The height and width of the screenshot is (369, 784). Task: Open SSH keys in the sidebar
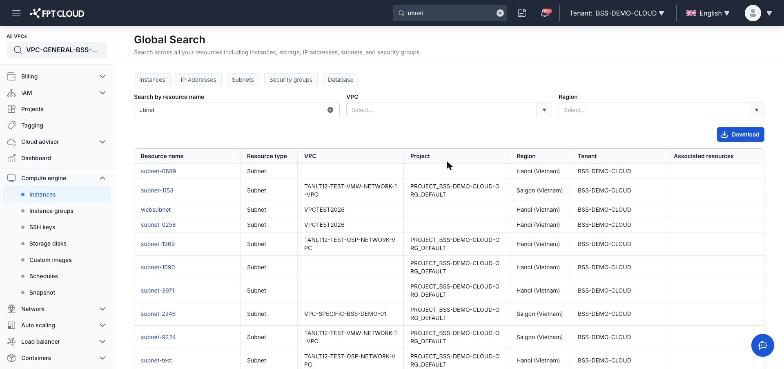coord(42,227)
